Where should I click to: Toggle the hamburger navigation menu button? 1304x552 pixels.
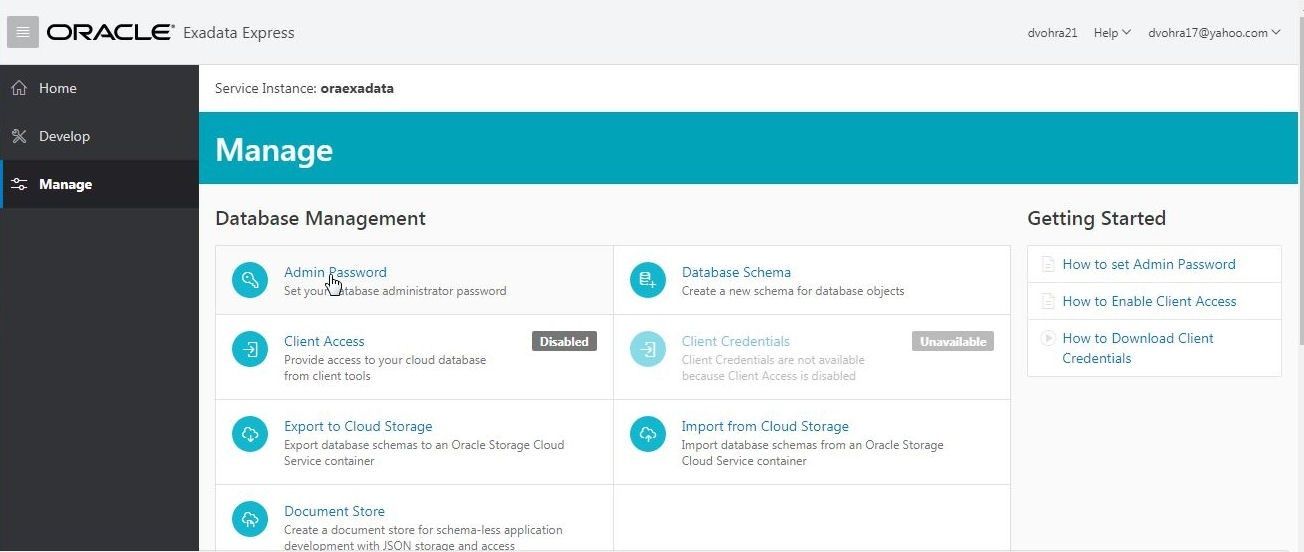[x=23, y=32]
